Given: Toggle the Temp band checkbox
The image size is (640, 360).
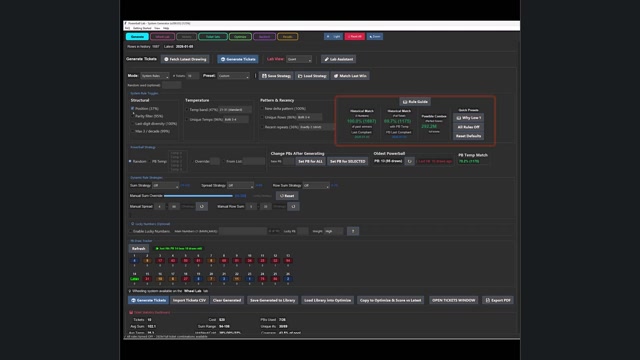Looking at the screenshot, I should pyautogui.click(x=187, y=110).
